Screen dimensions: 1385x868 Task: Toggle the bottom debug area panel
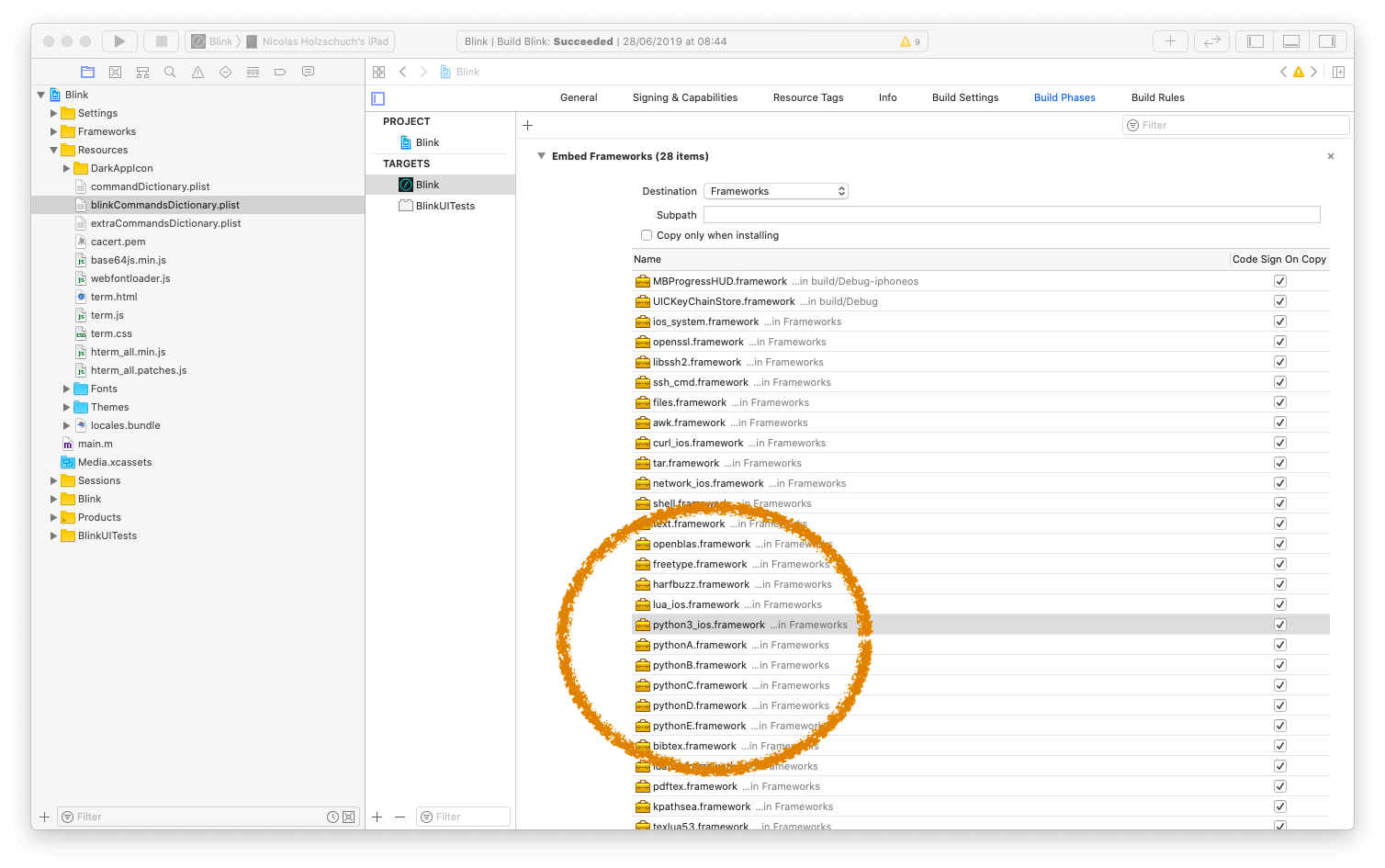click(x=1291, y=41)
